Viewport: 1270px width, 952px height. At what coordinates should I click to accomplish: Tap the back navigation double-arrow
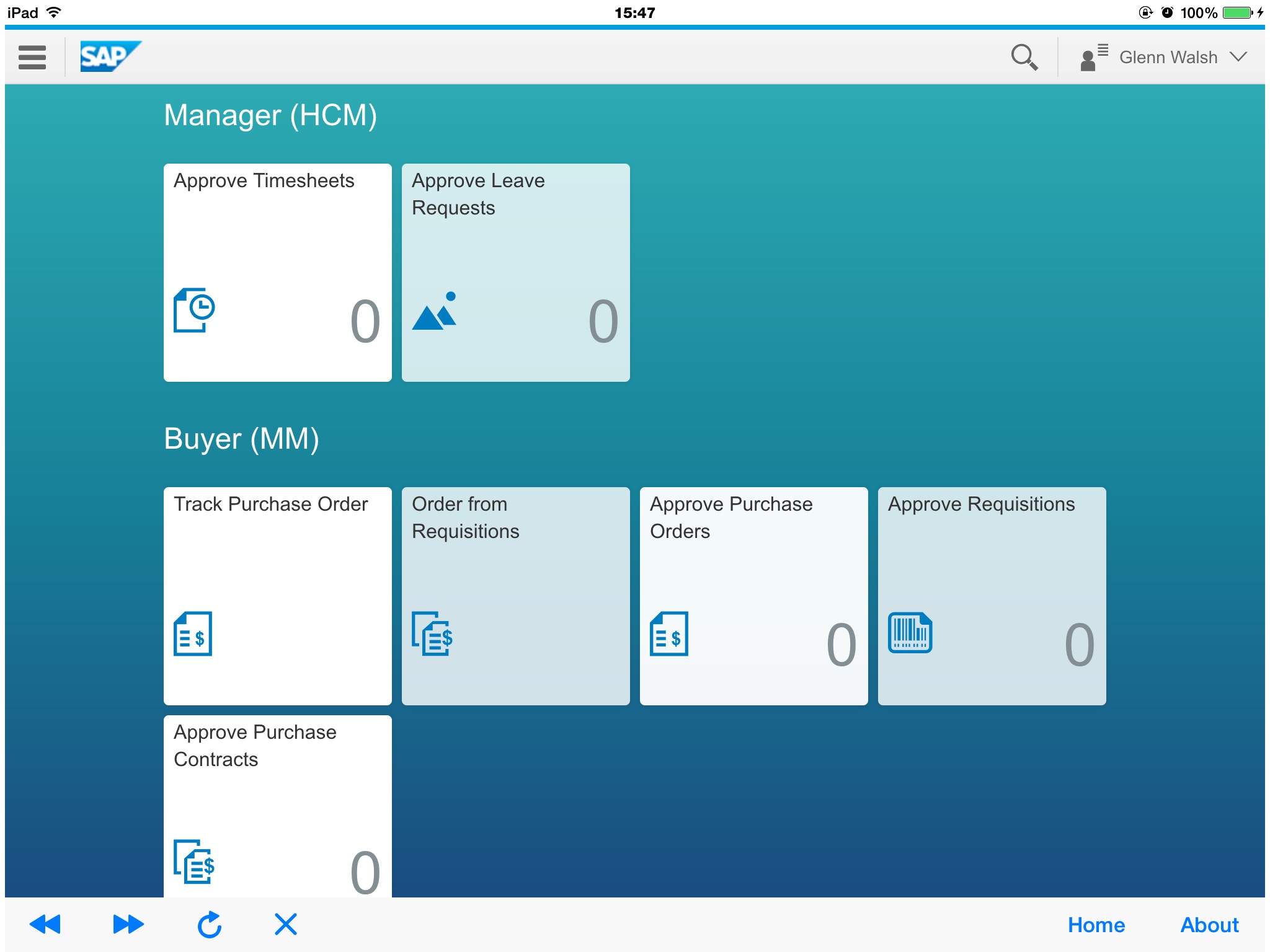45,924
